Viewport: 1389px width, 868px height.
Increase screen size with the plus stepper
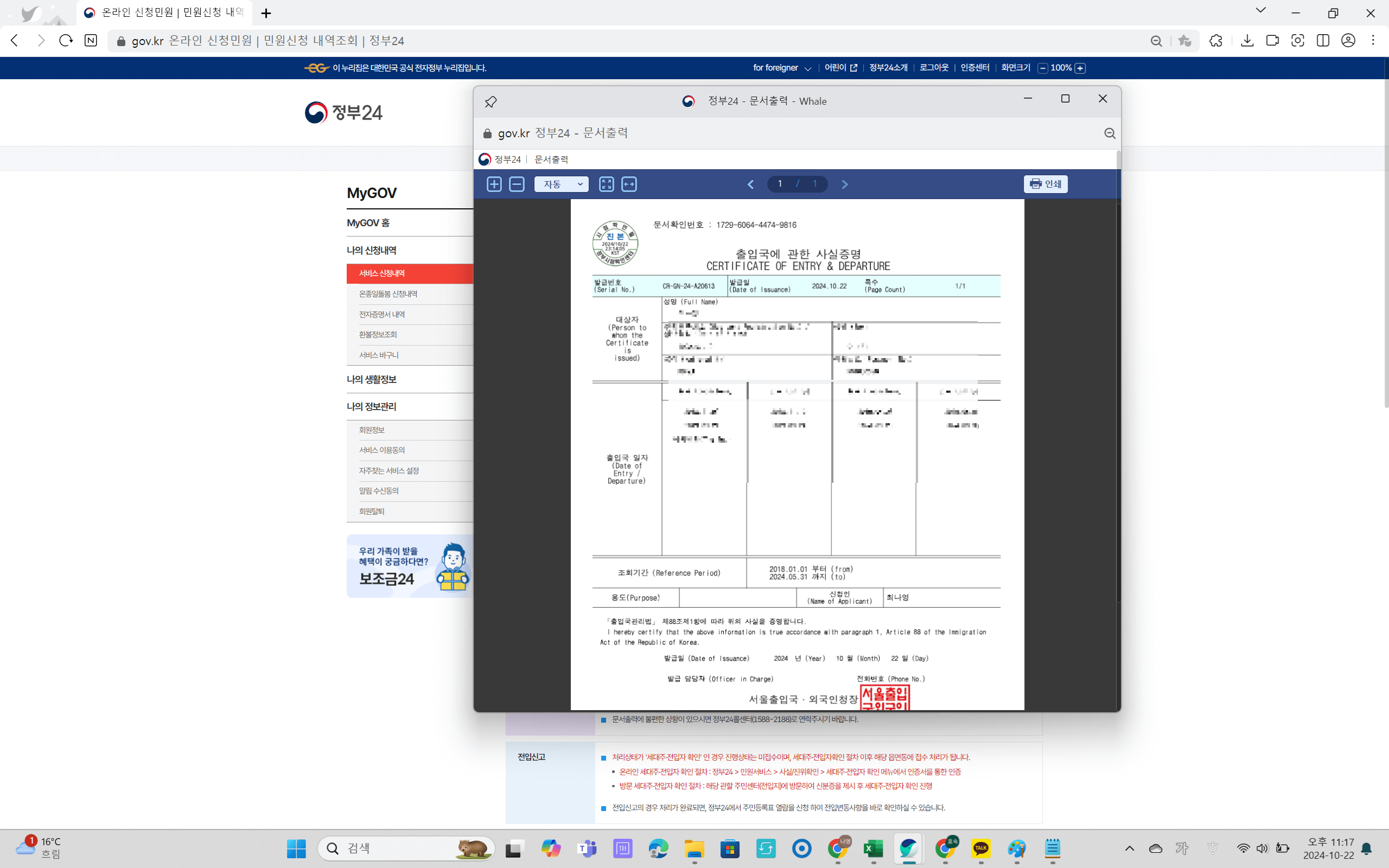1080,68
